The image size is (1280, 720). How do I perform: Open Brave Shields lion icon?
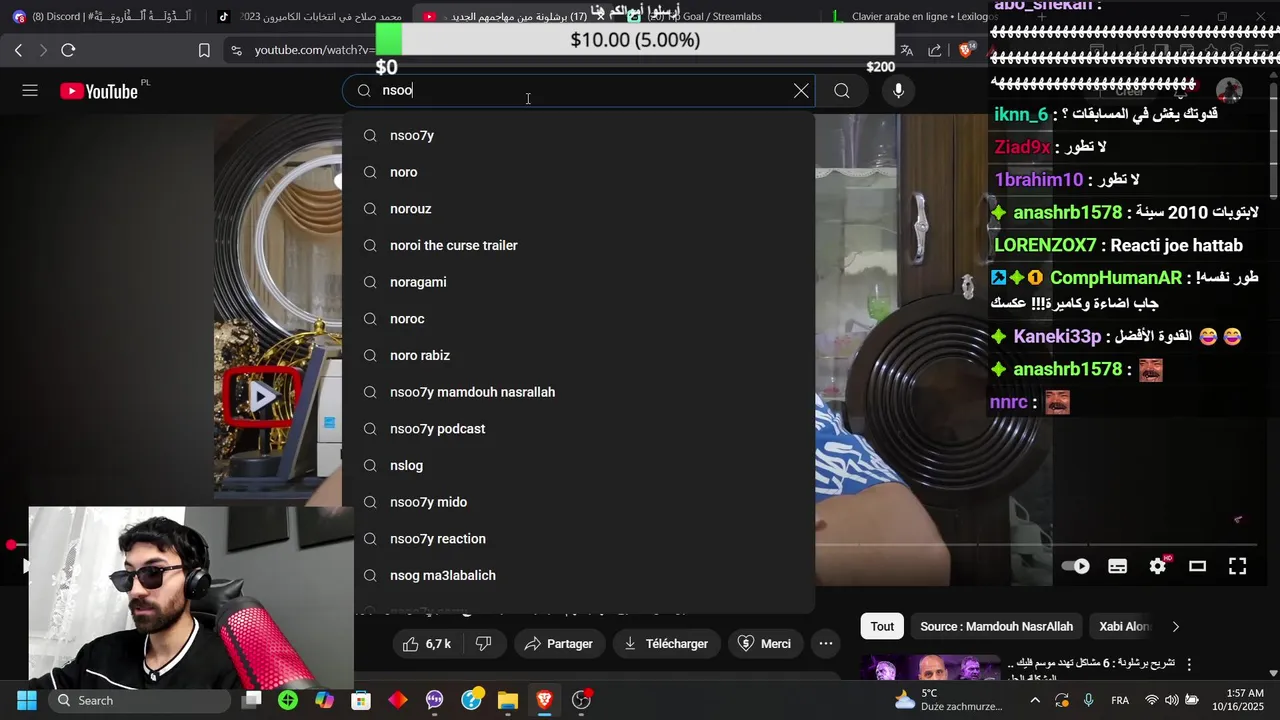966,50
